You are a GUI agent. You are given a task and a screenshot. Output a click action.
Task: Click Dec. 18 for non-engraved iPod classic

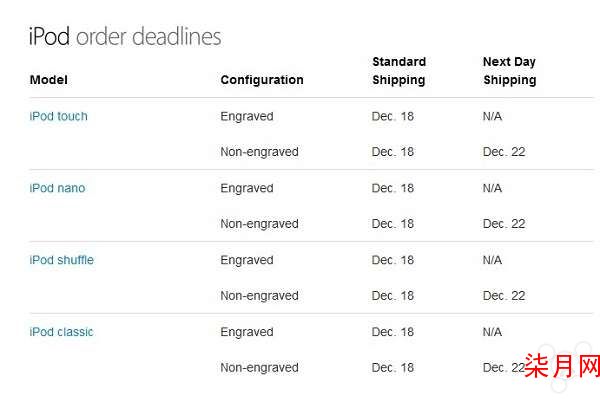pyautogui.click(x=393, y=368)
